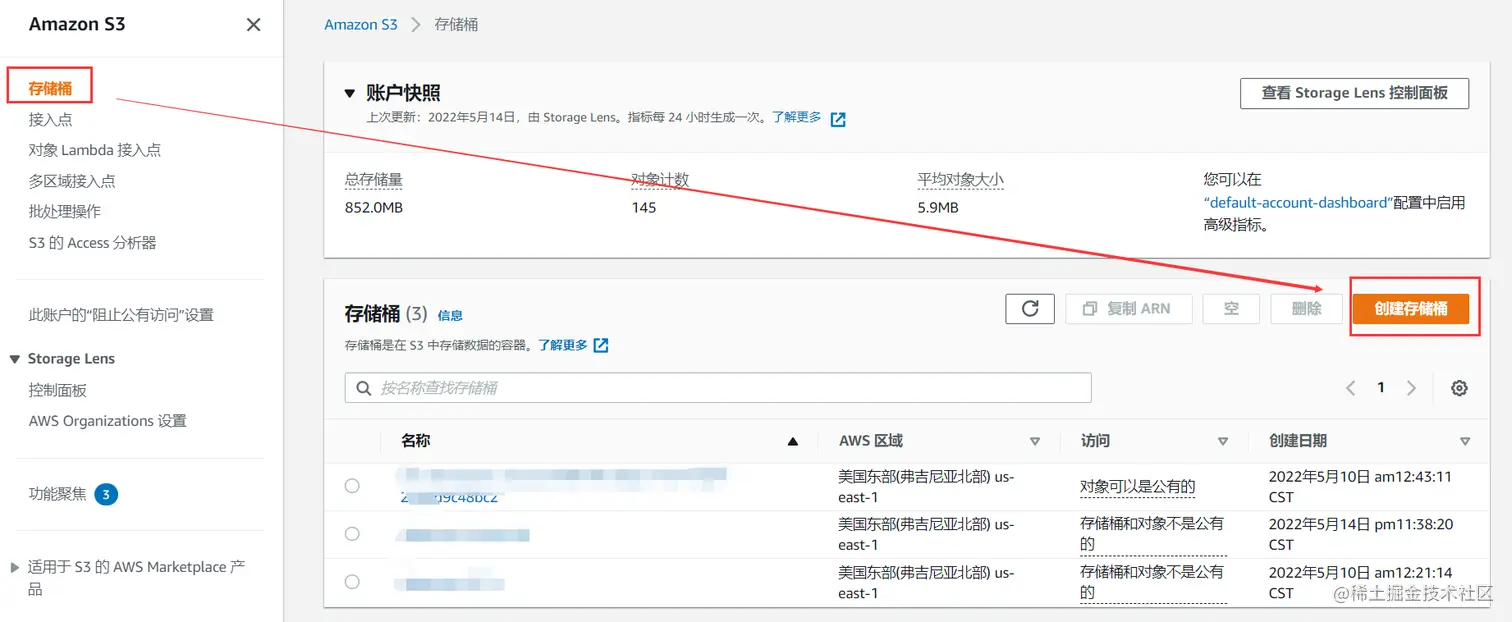Open 了解更多 link under buckets heading
Screen dimensions: 1512x622
point(563,345)
